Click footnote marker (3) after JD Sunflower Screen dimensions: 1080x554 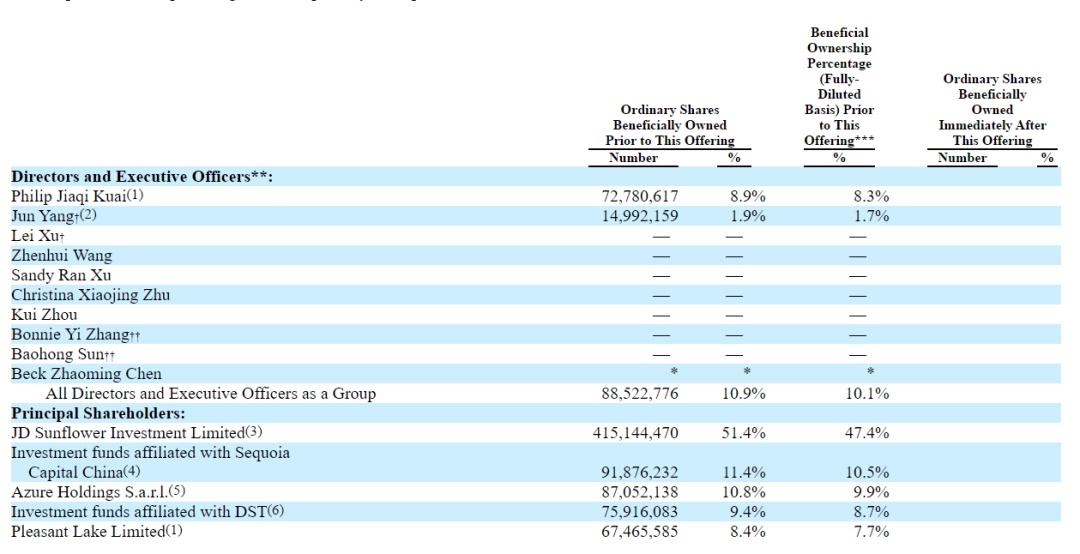254,432
